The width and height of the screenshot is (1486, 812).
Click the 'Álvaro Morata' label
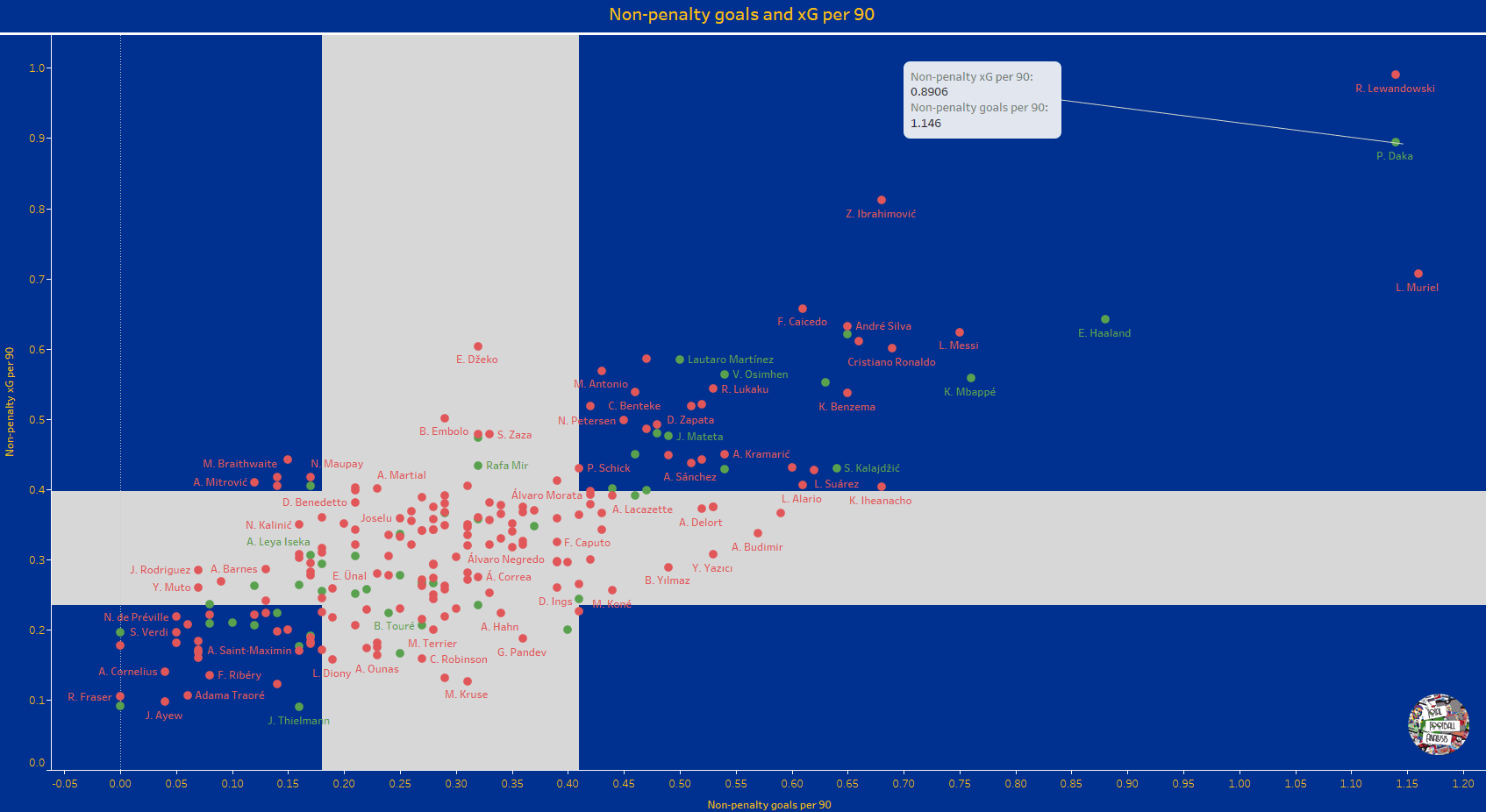[547, 495]
